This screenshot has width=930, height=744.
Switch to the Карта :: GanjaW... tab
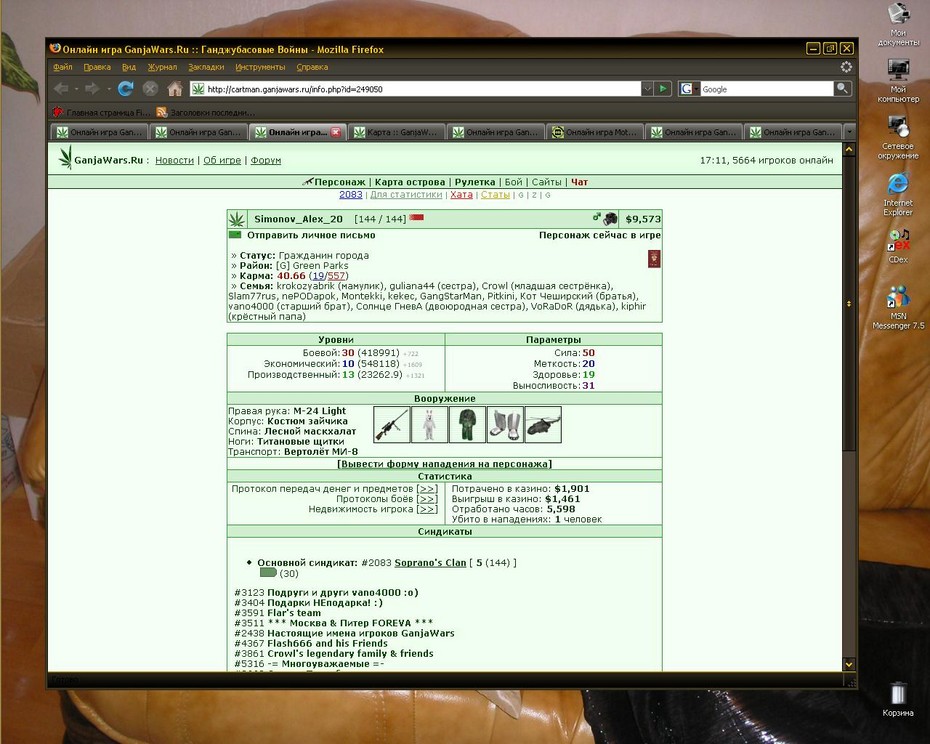[x=396, y=132]
